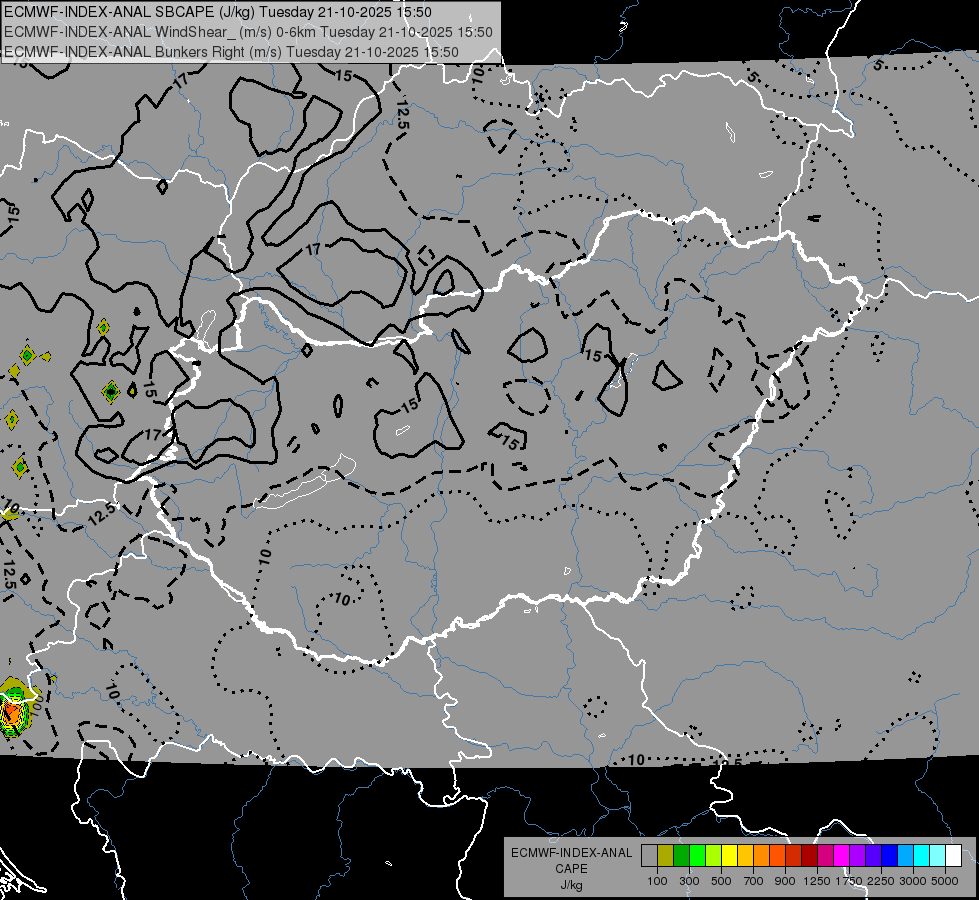Select the Bunkers Right (m/s) header line
The image size is (979, 900).
click(x=231, y=52)
